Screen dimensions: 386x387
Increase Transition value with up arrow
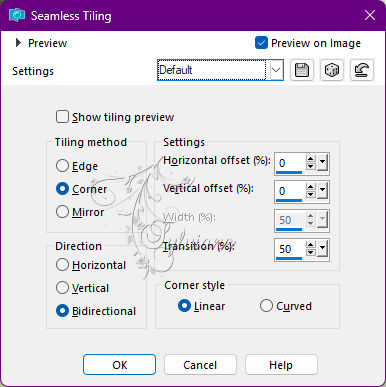(311, 245)
